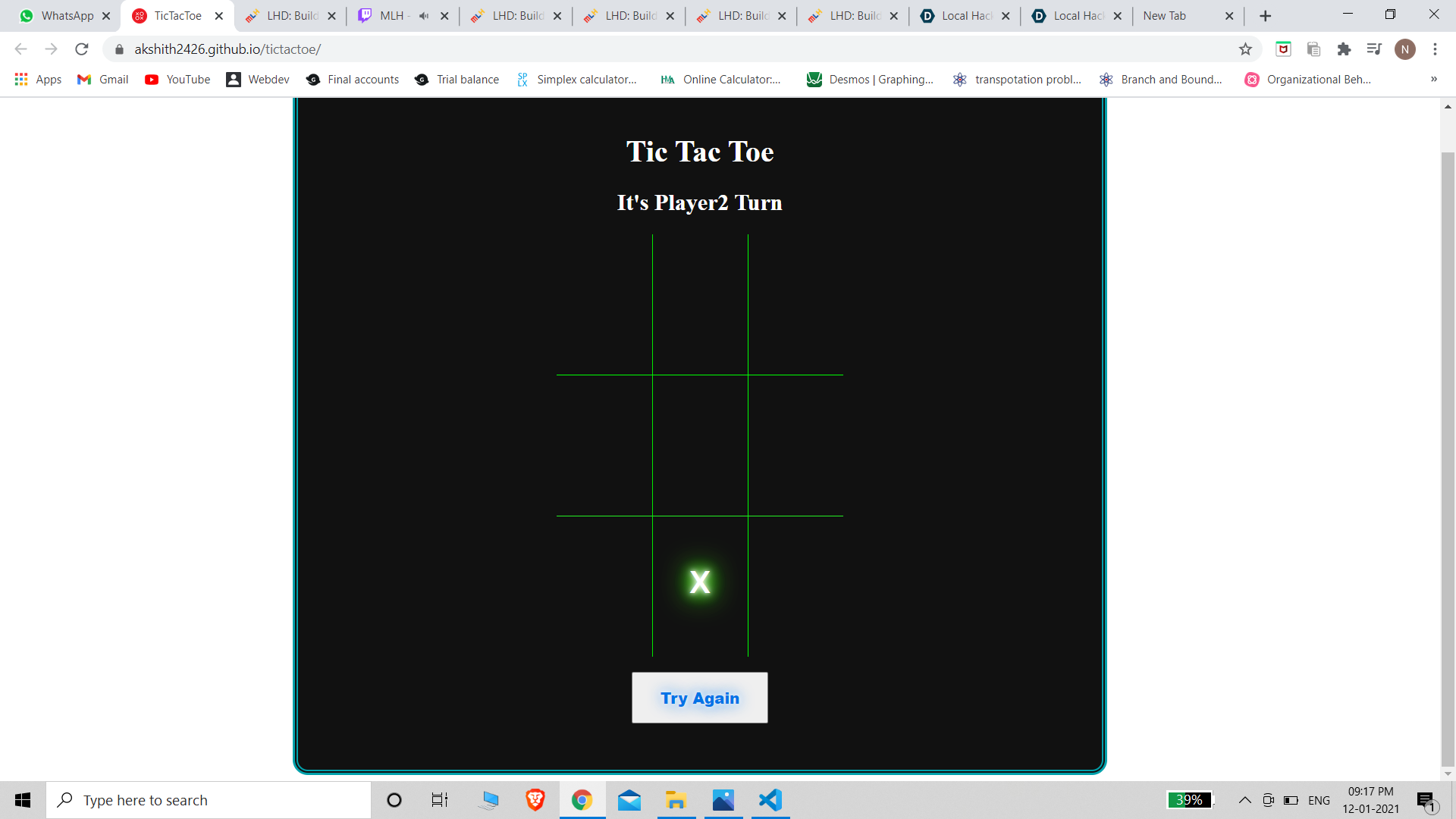Mute the MLH tab audio icon
Viewport: 1456px width, 819px height.
pyautogui.click(x=424, y=16)
